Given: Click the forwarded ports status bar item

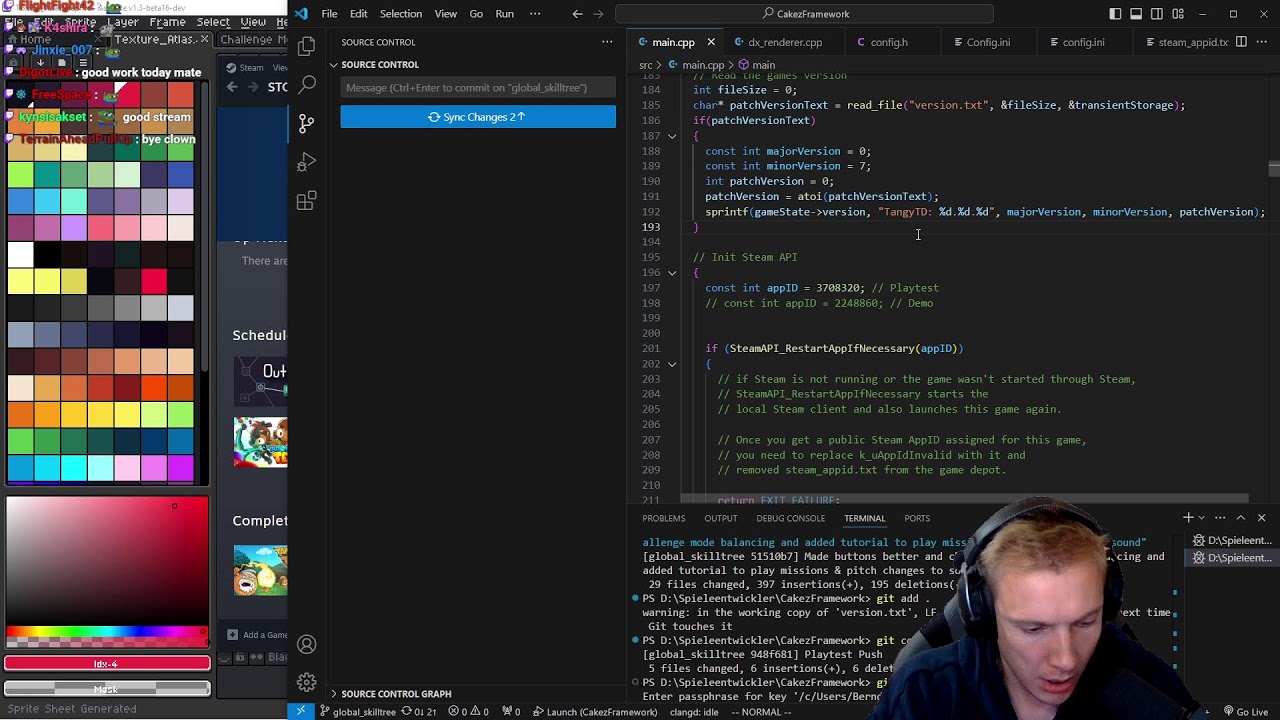Looking at the screenshot, I should [510, 712].
